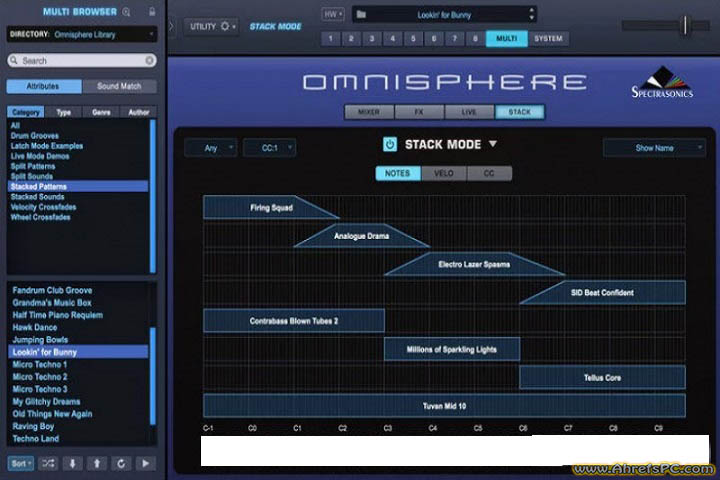Click the category list scrollbar

pyautogui.click(x=153, y=196)
